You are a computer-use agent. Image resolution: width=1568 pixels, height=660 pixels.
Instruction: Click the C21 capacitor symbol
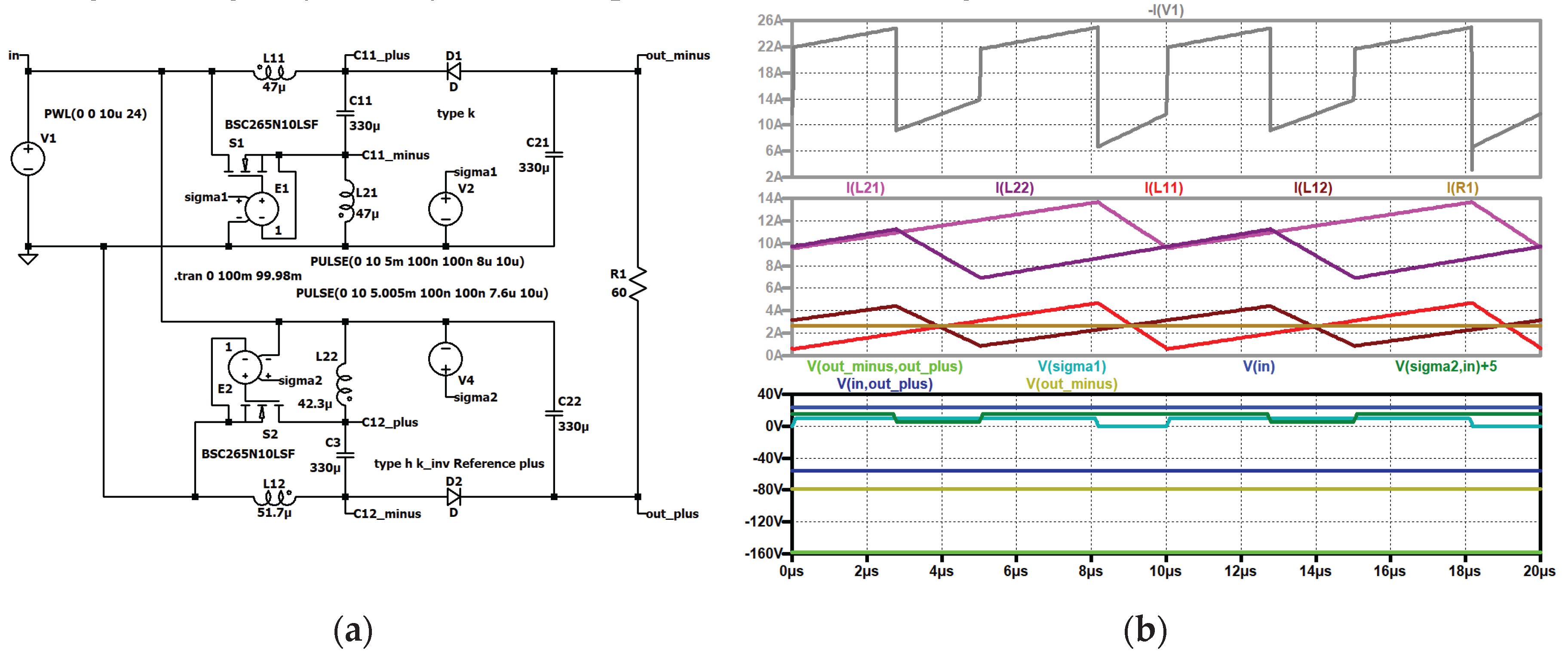[x=554, y=155]
